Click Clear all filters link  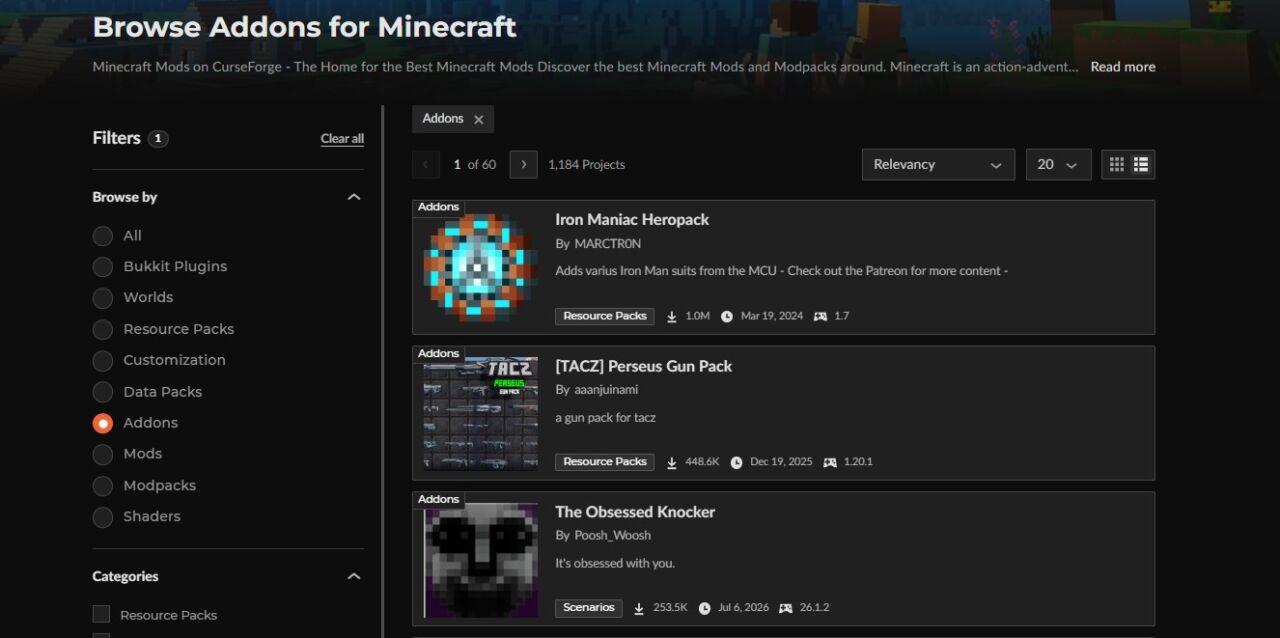click(x=342, y=139)
